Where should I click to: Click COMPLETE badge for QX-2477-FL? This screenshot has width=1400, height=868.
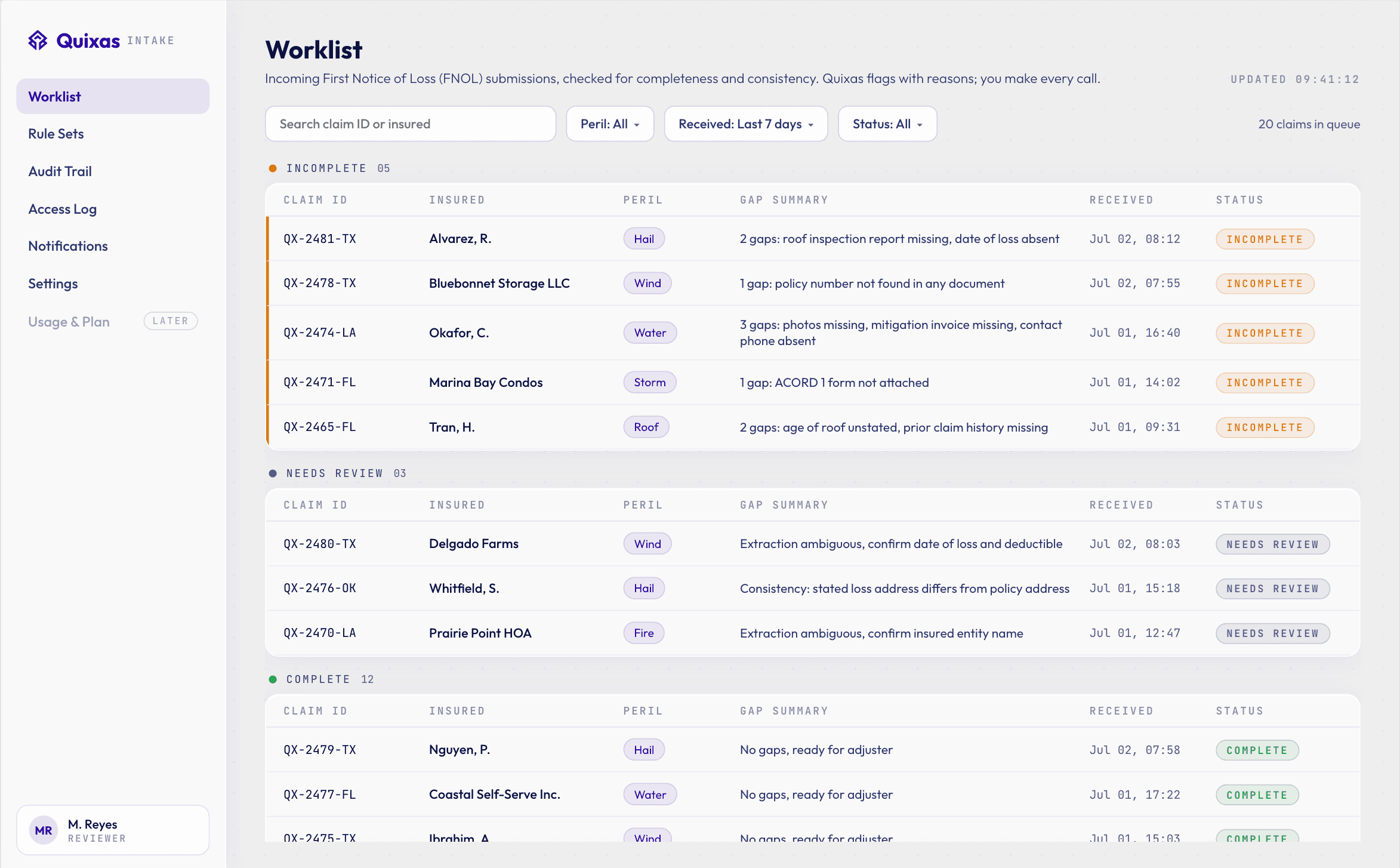(x=1257, y=795)
